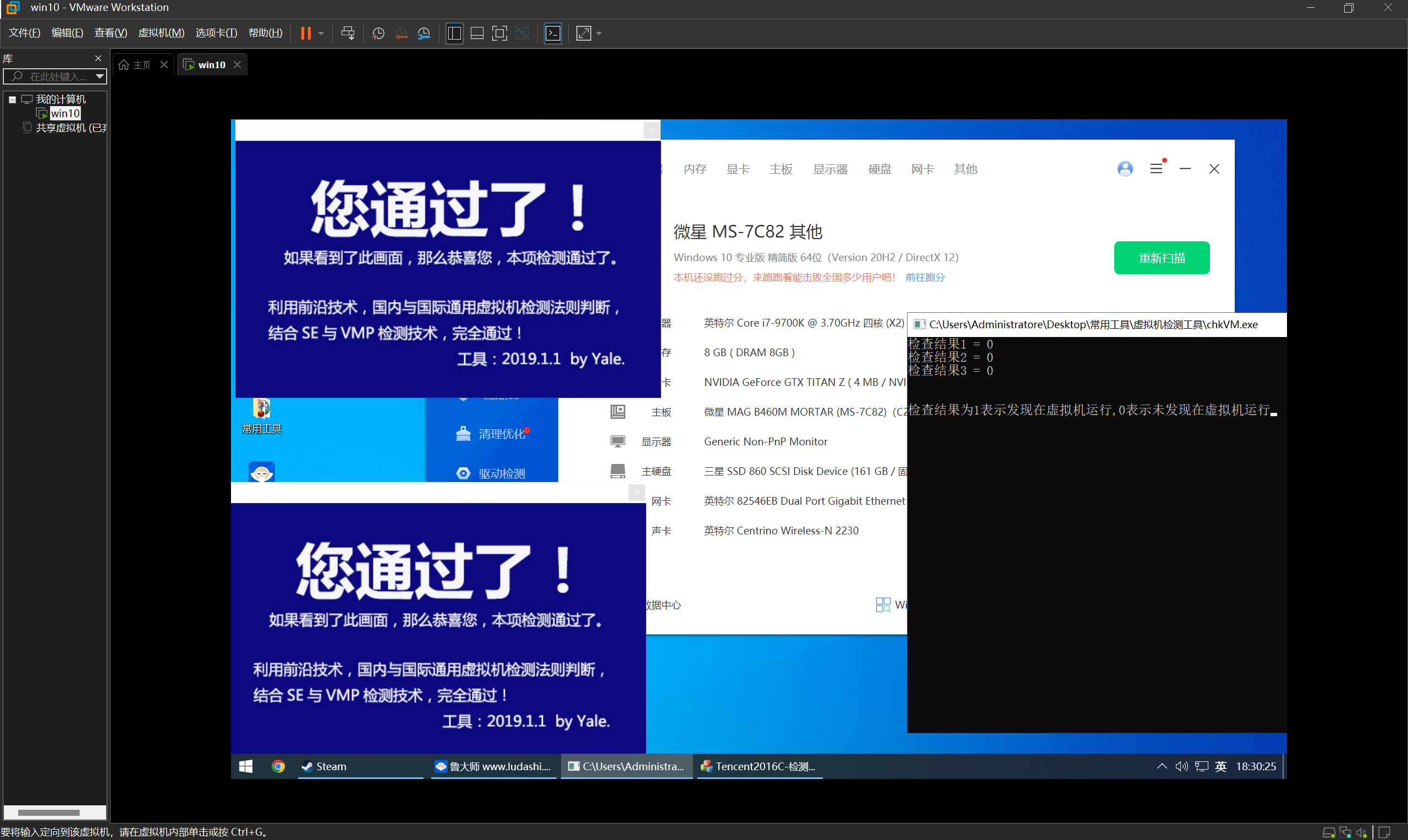Open the 帮助(H) menu

(265, 33)
